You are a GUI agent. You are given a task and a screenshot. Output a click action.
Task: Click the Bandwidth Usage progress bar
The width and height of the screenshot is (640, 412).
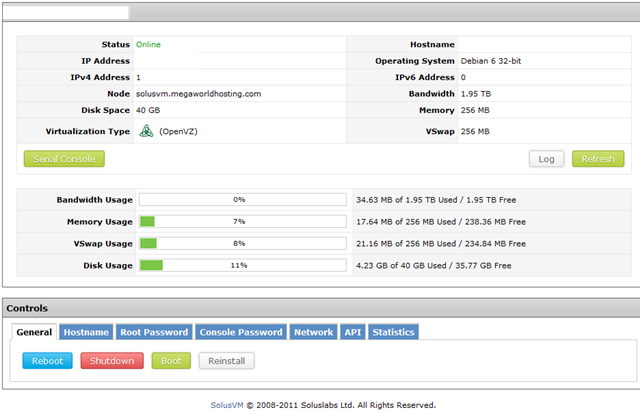pyautogui.click(x=243, y=200)
